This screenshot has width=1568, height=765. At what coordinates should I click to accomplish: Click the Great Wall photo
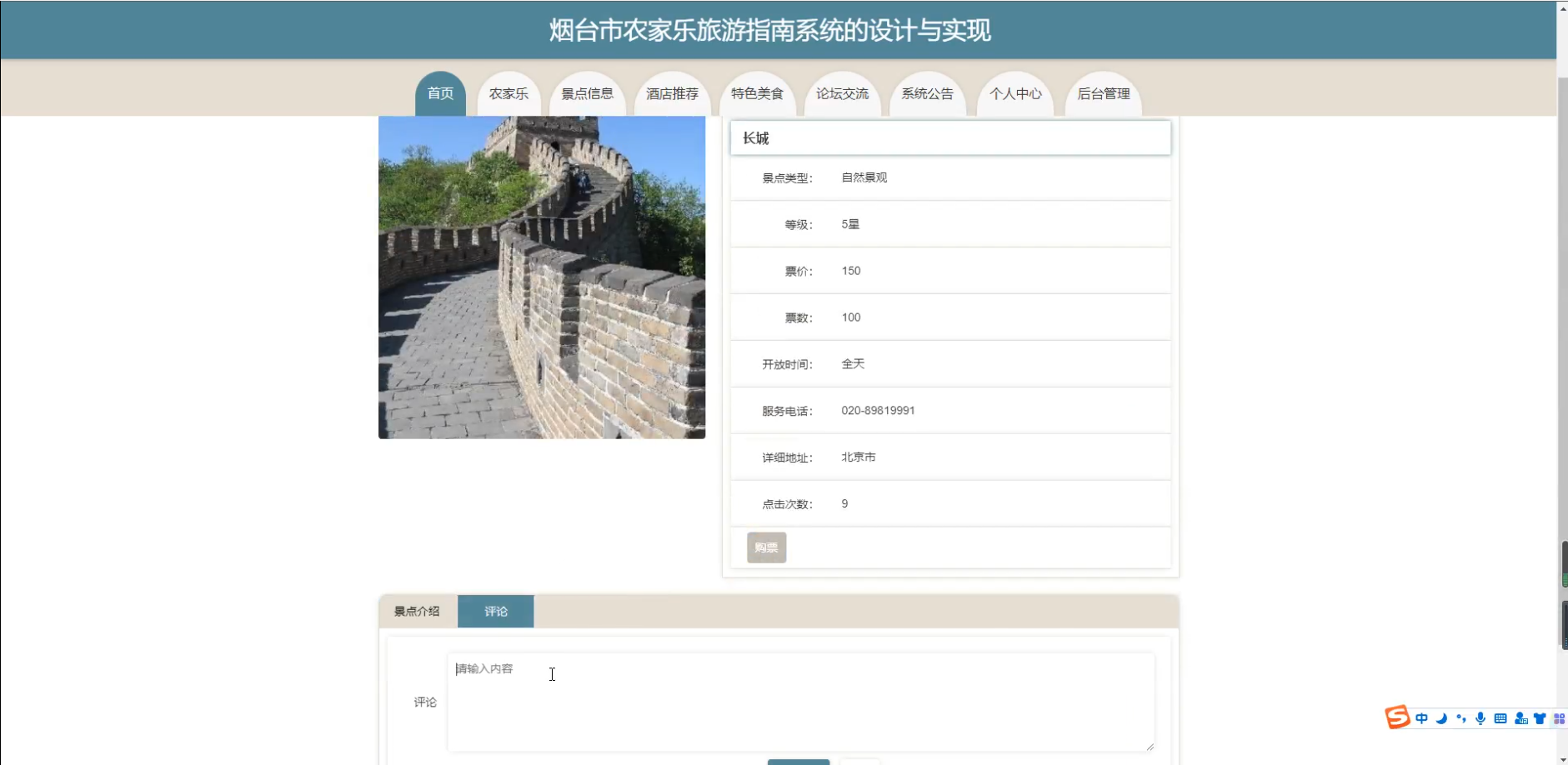click(x=542, y=277)
